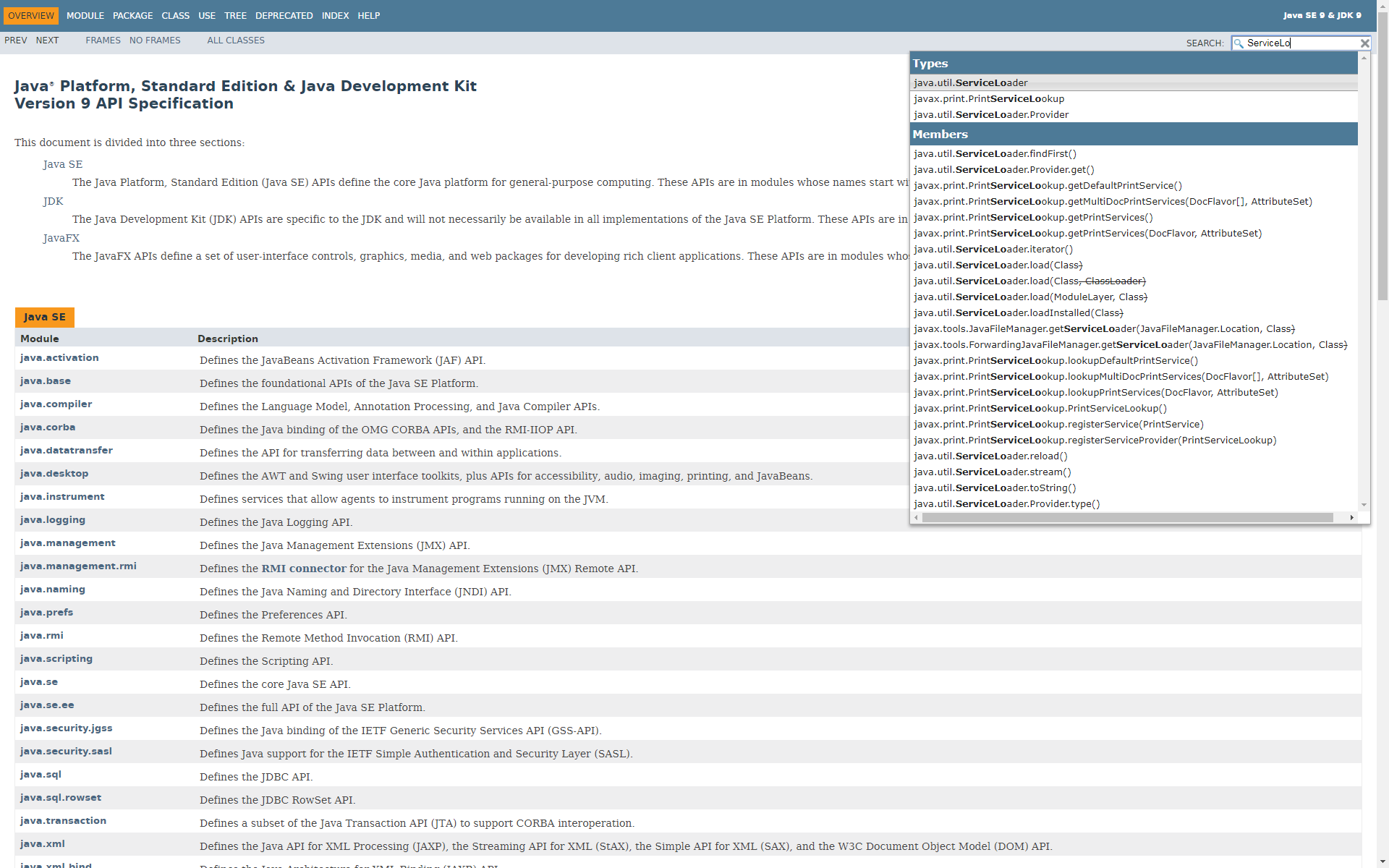Choose registerServiceProvider suggestion
Viewport: 1389px width, 868px height.
pos(1134,440)
